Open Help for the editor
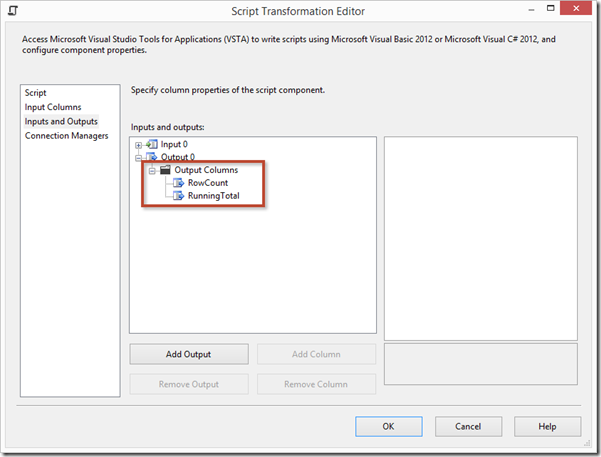This screenshot has height=457, width=601. coord(547,426)
